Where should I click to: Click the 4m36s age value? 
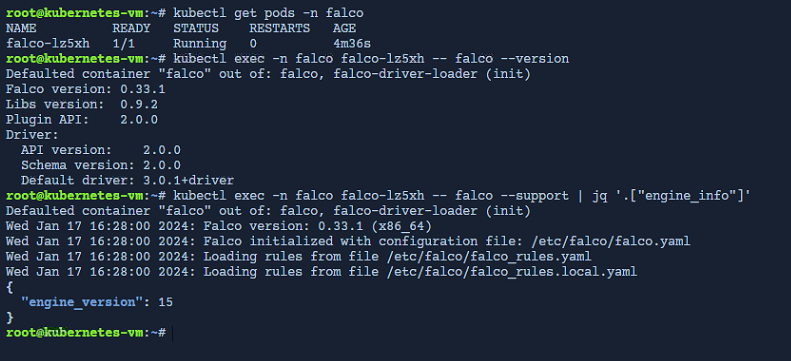[352, 44]
